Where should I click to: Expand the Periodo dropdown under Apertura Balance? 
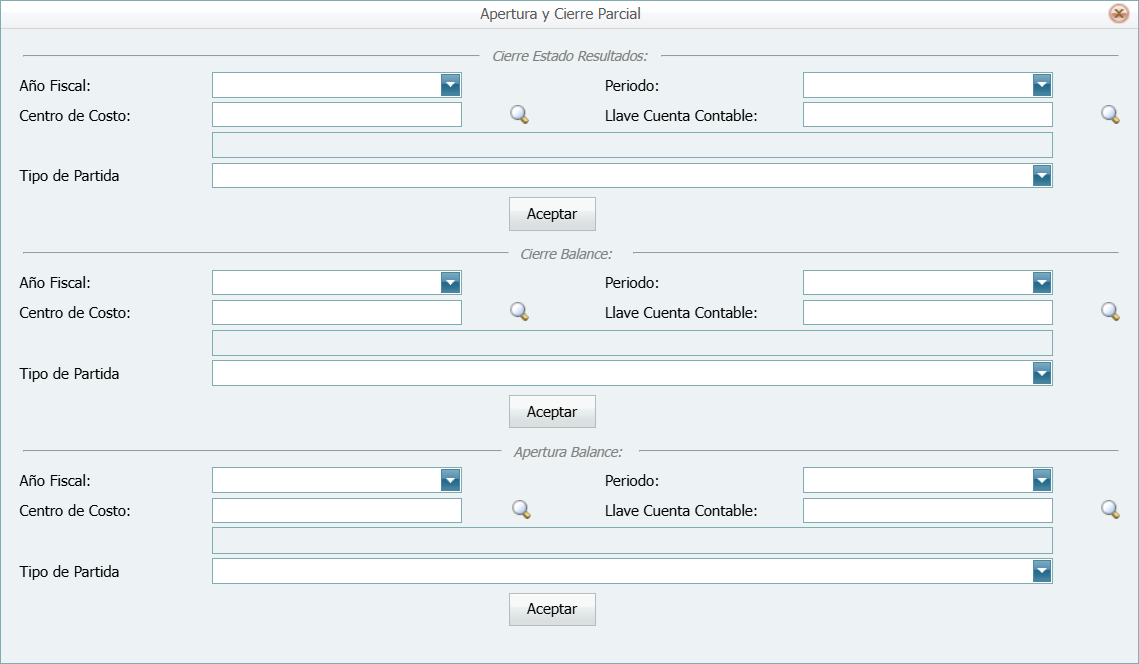[1043, 480]
